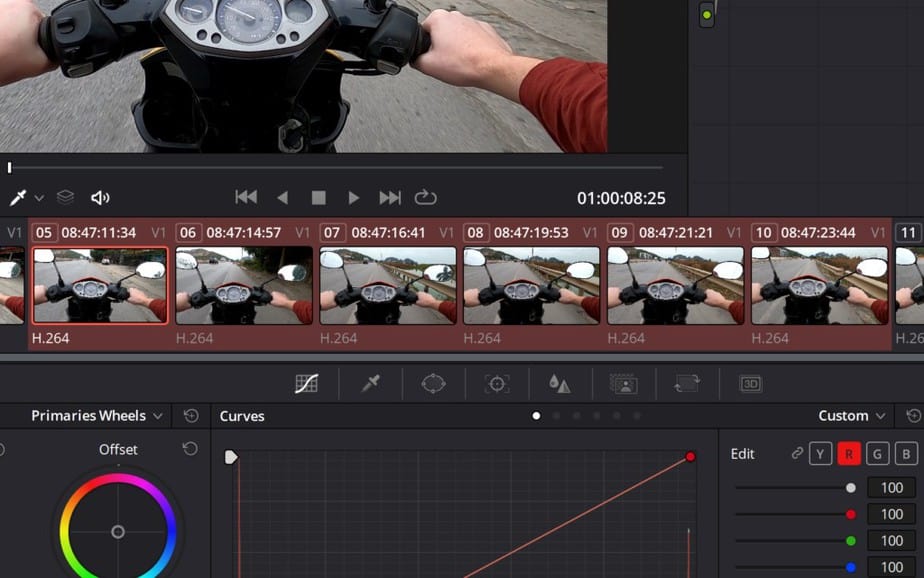Click the white handle at the curve editor's top-left
This screenshot has width=924, height=578.
click(231, 457)
